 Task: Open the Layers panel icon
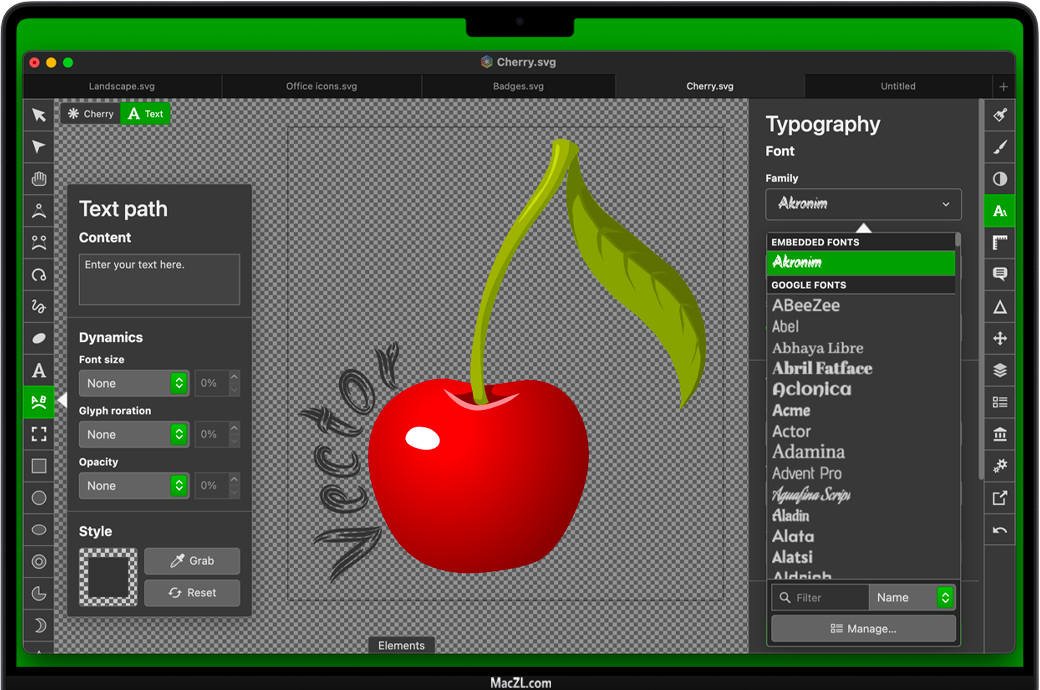(999, 370)
